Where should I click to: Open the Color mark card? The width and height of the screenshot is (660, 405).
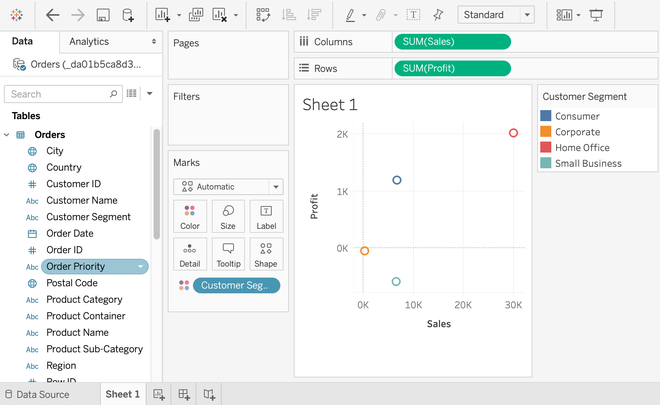point(190,216)
